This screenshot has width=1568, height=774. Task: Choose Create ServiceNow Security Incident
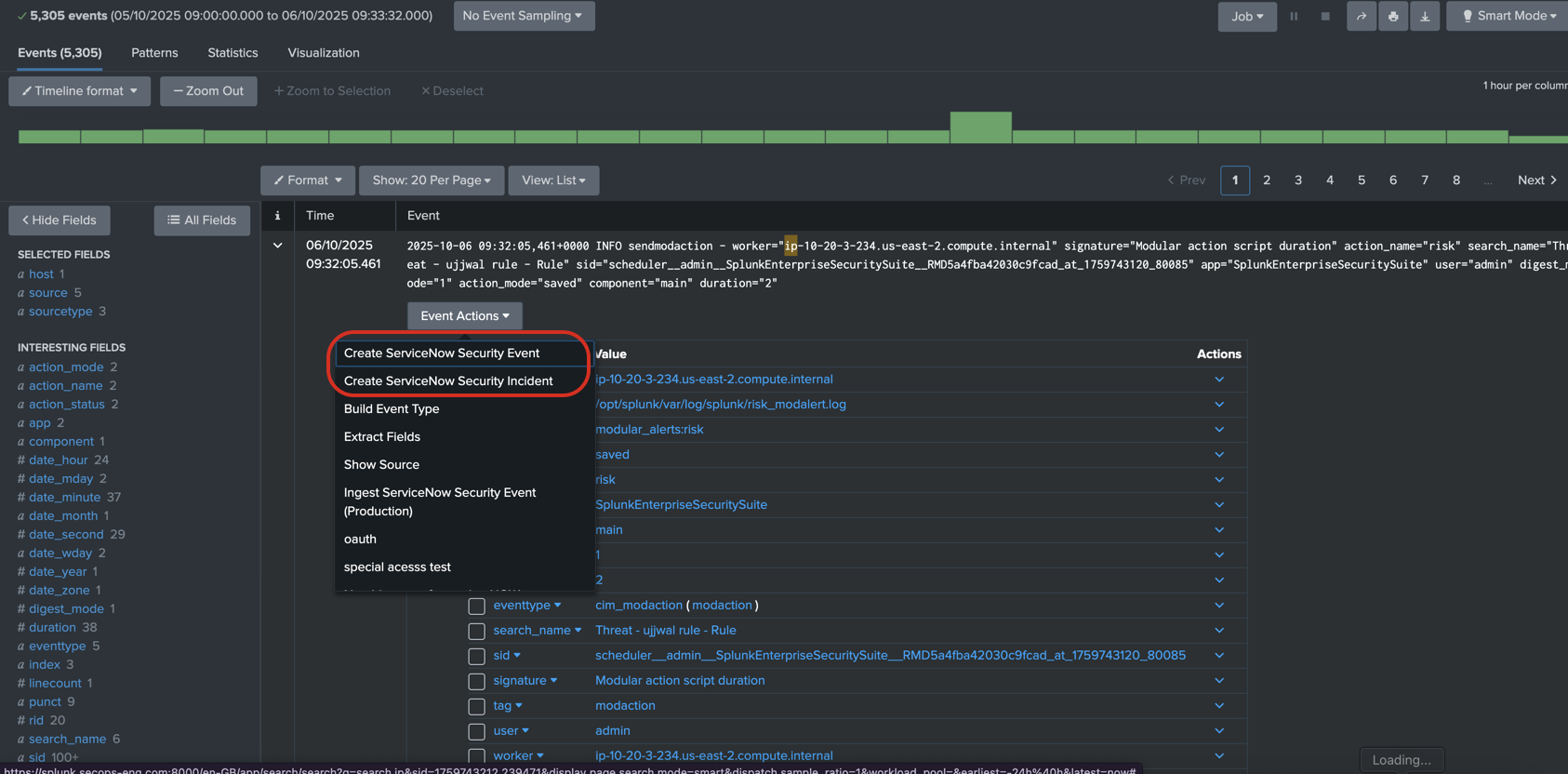[x=462, y=381]
